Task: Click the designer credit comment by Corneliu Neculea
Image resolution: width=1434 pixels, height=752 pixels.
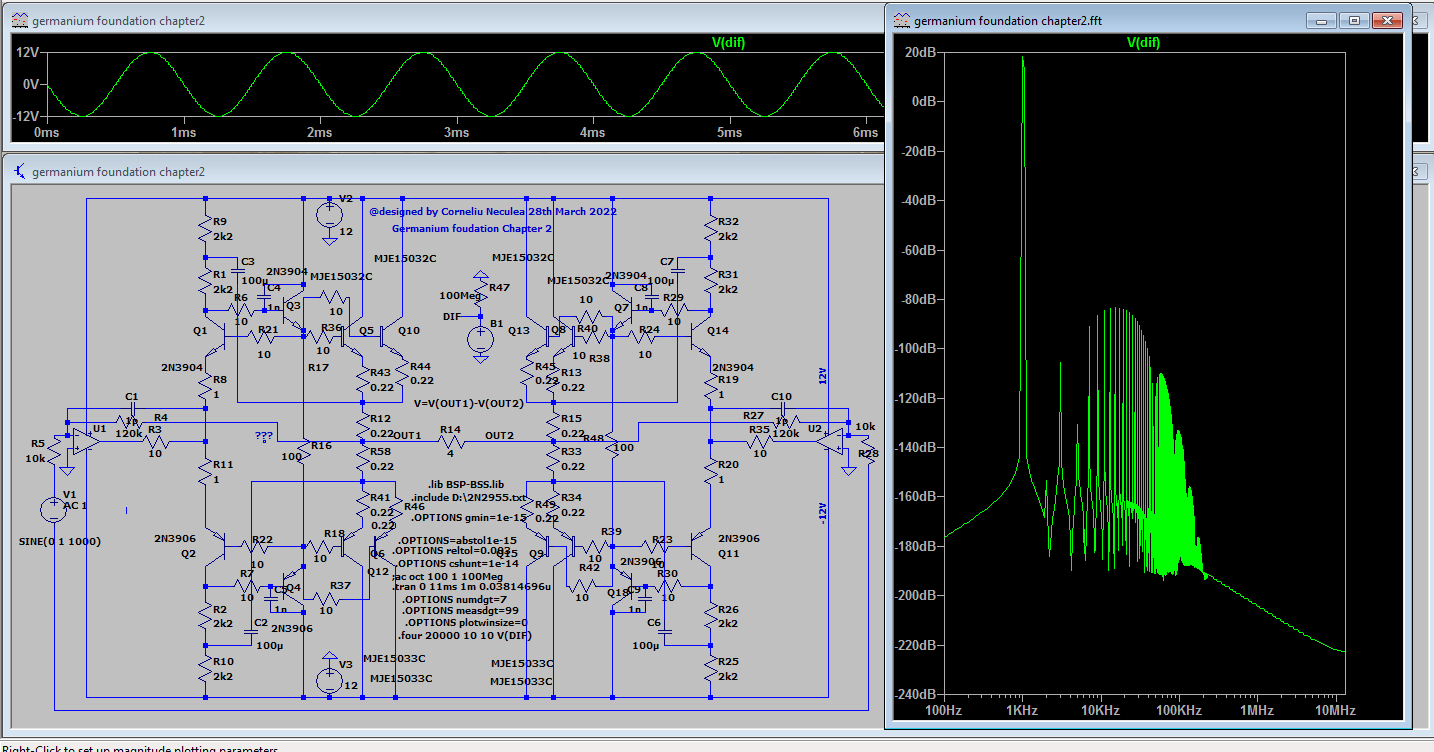Action: point(493,212)
